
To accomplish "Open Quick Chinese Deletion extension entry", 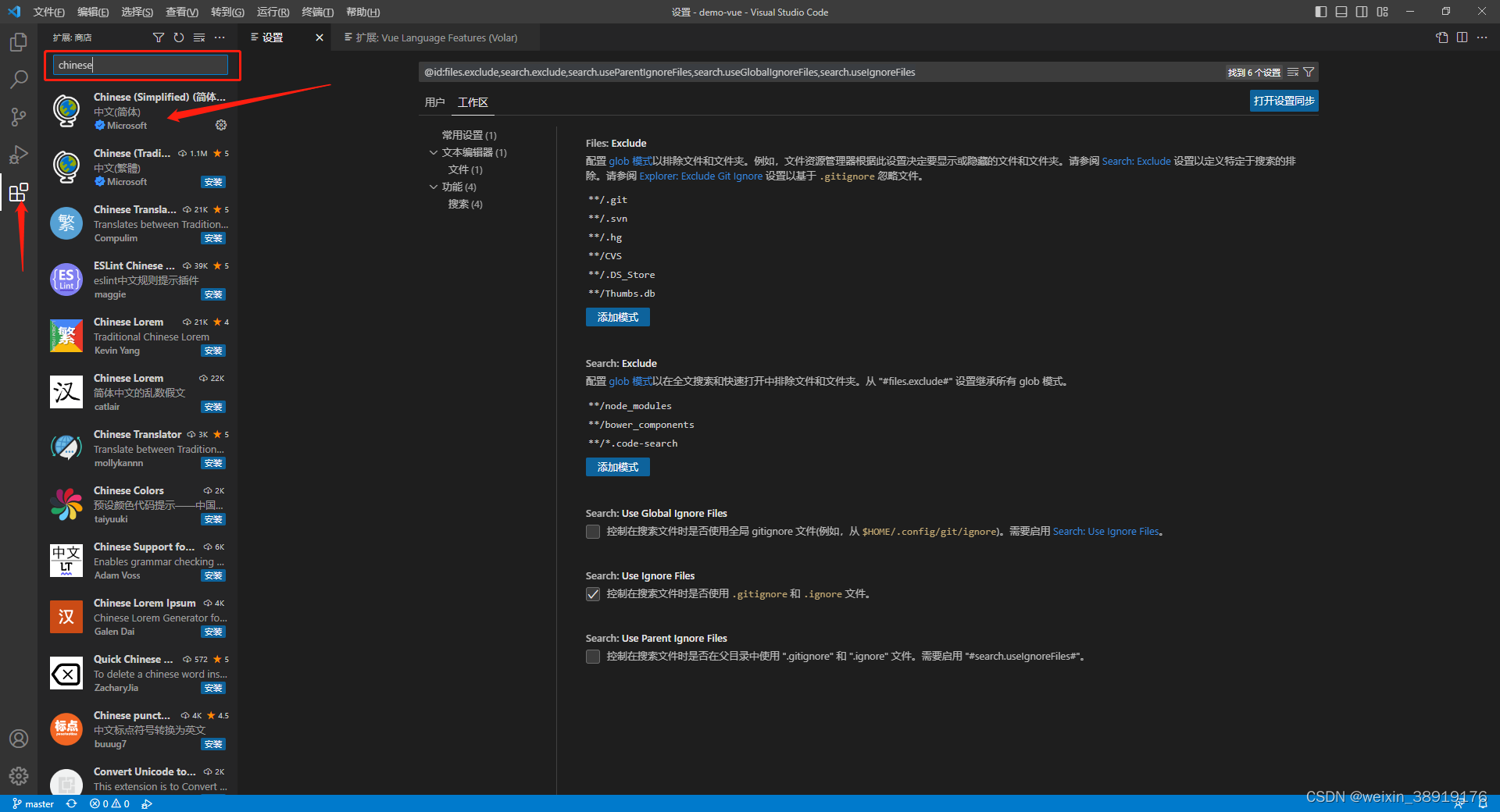I will point(138,673).
